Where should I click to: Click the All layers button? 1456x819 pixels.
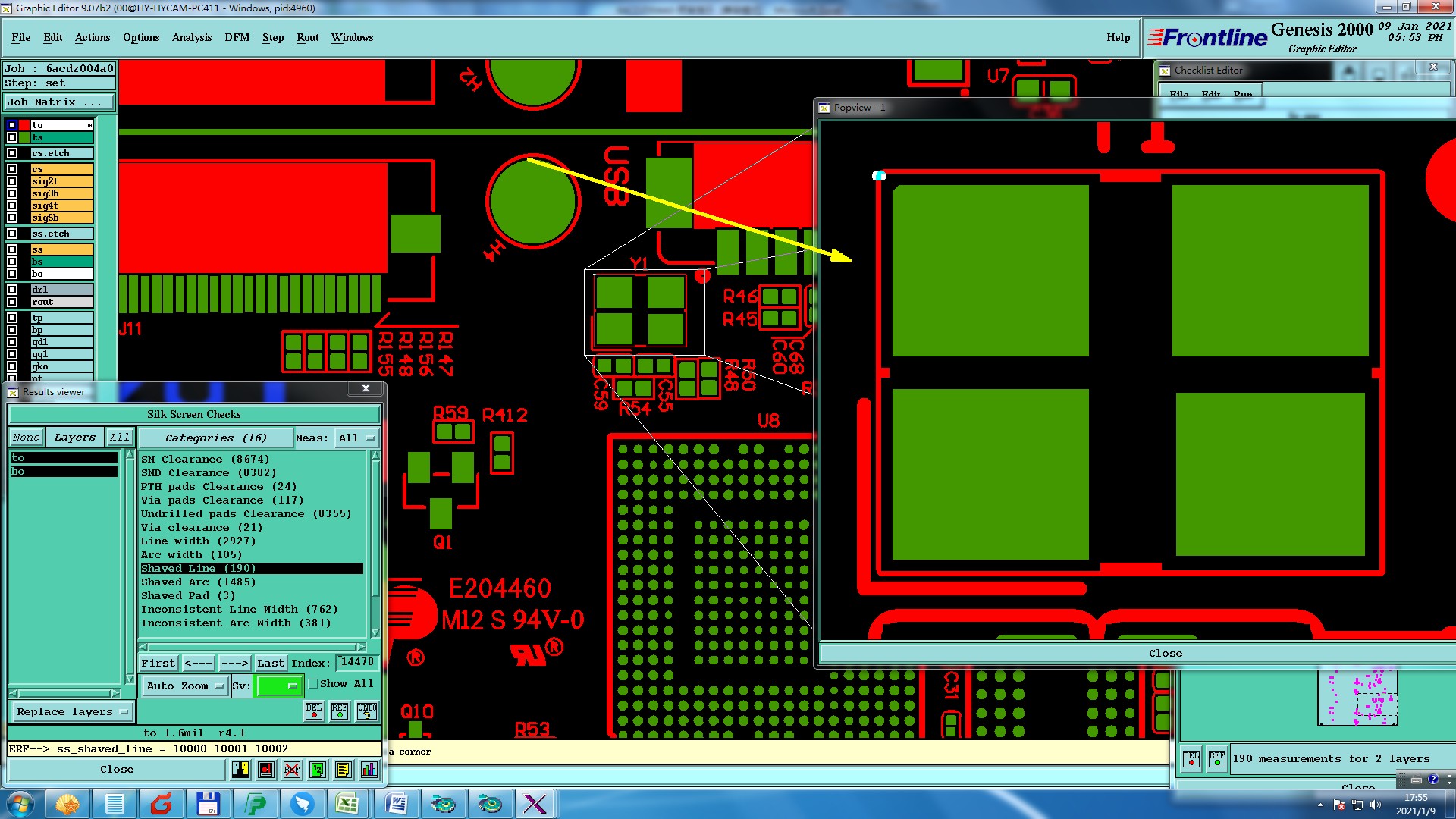[x=120, y=438]
